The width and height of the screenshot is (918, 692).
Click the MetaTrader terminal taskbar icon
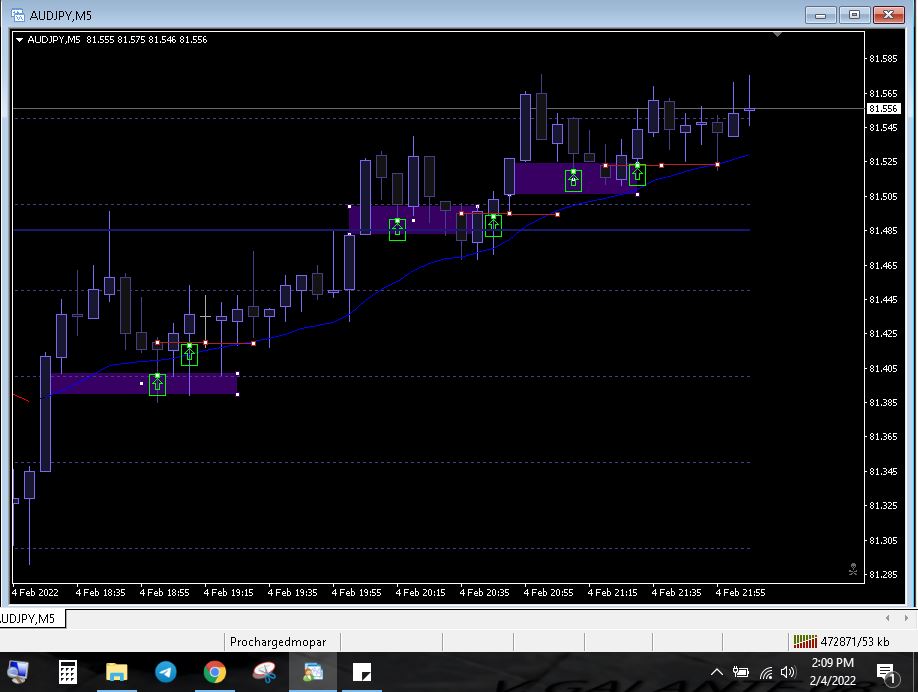coord(313,672)
